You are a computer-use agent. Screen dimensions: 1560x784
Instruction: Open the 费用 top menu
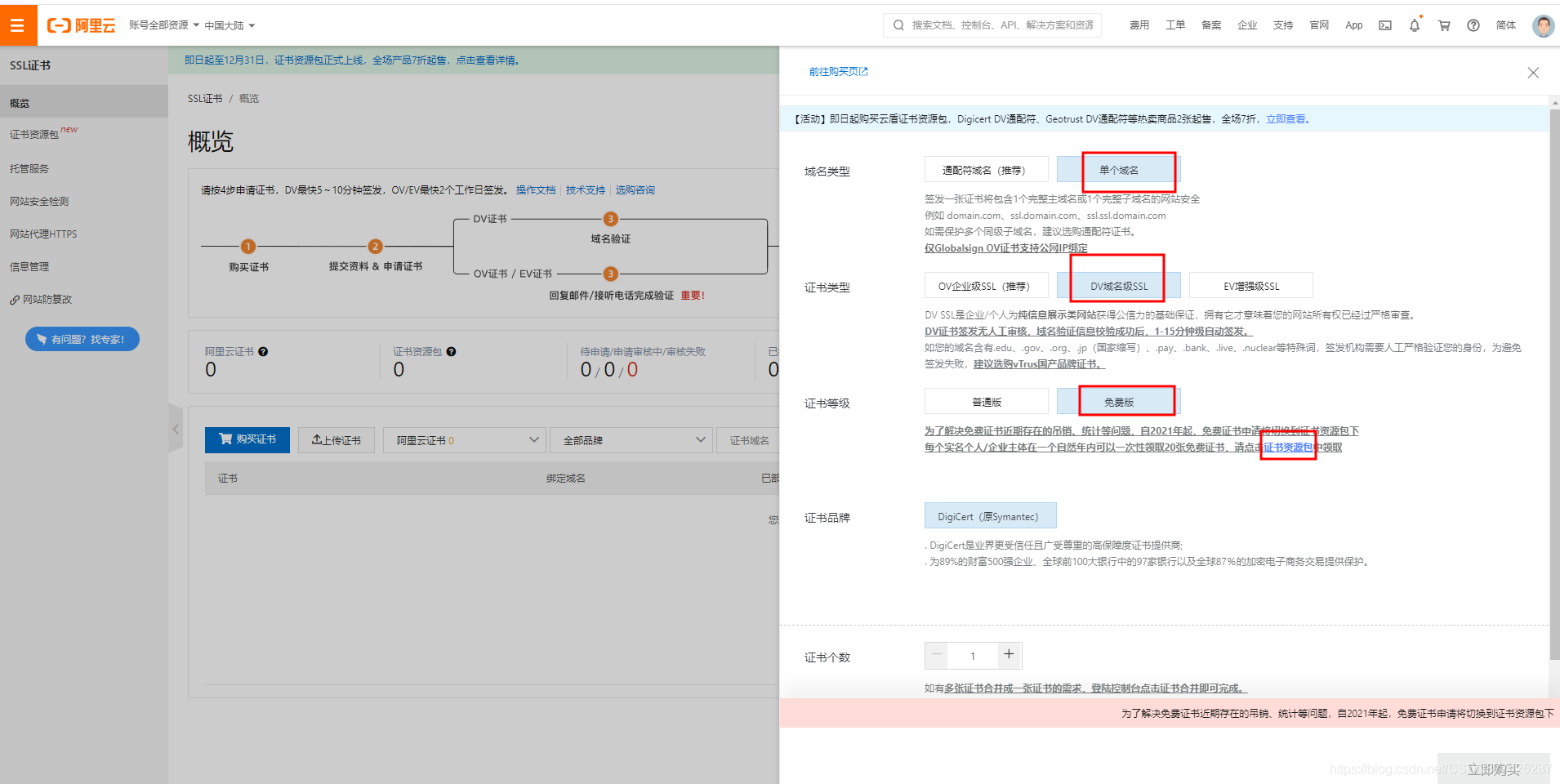pyautogui.click(x=1139, y=25)
